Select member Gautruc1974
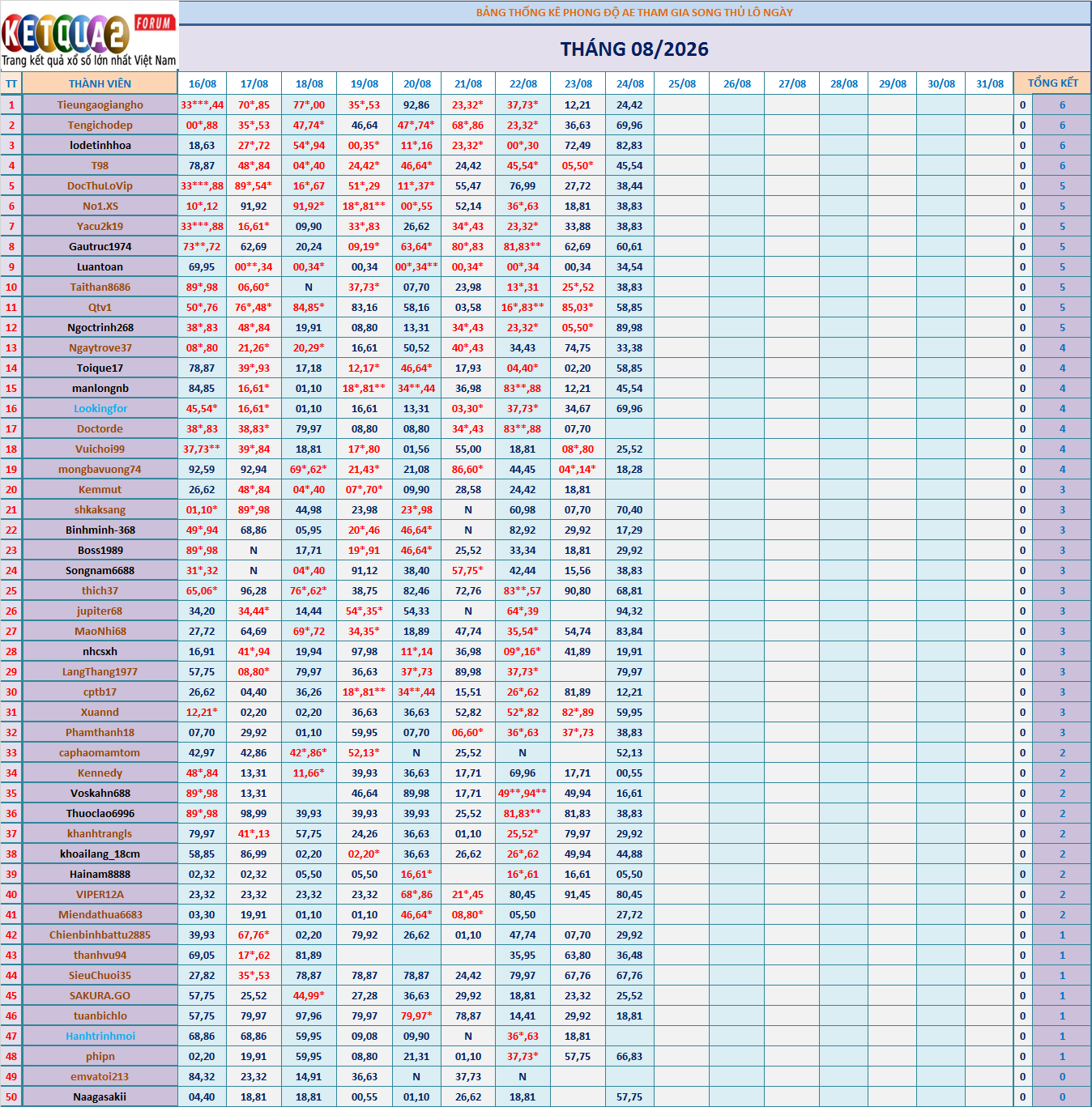The height and width of the screenshot is (1107, 1092). pyautogui.click(x=100, y=247)
